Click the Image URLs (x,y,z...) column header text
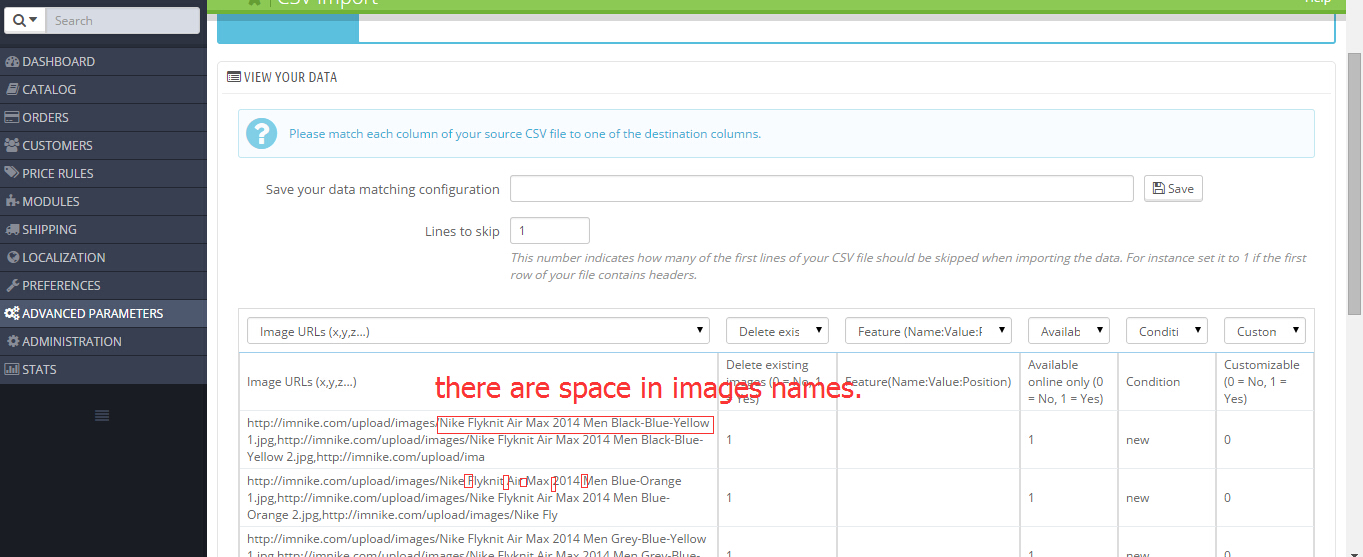 click(x=302, y=382)
